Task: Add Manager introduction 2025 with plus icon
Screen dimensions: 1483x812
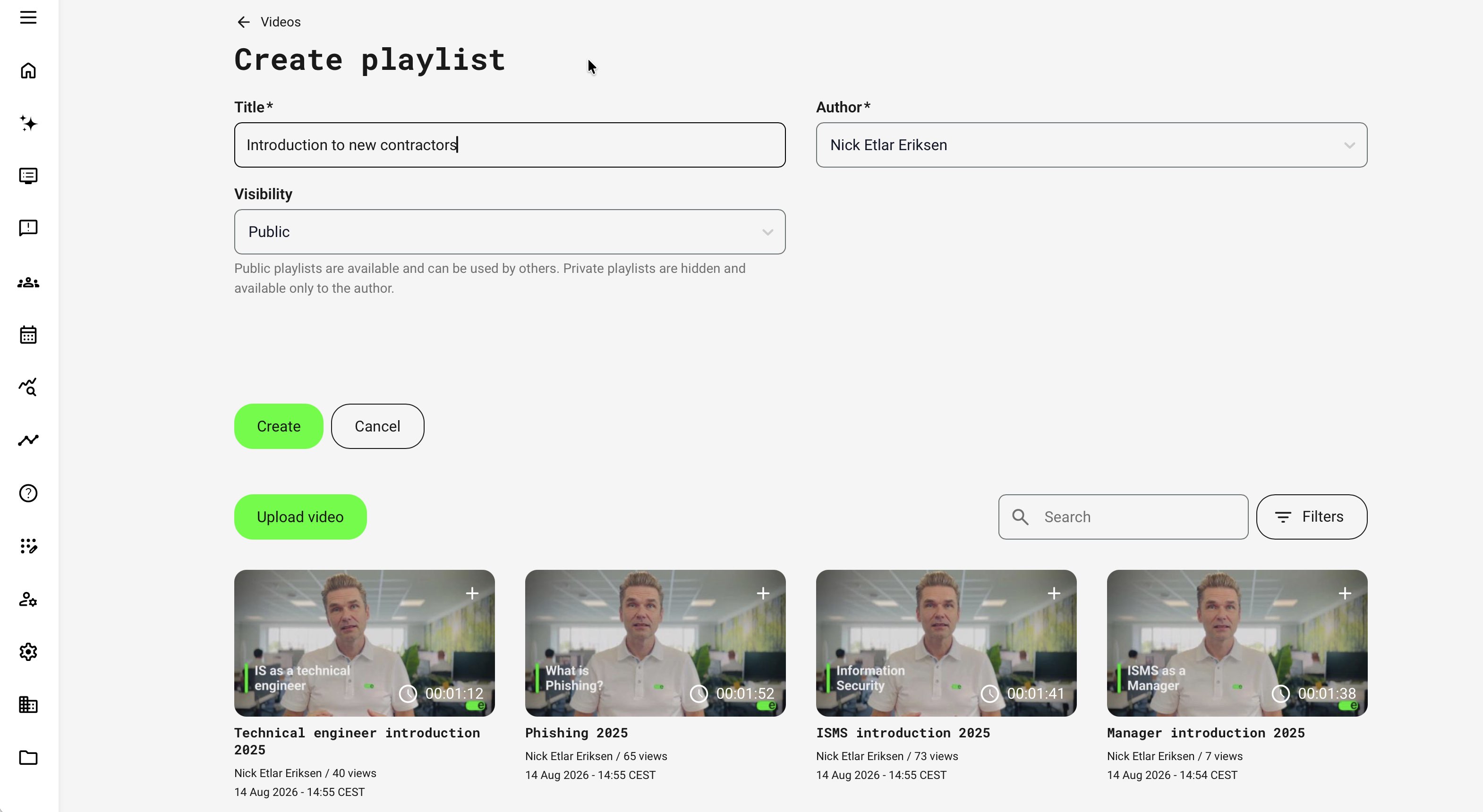Action: [x=1345, y=593]
